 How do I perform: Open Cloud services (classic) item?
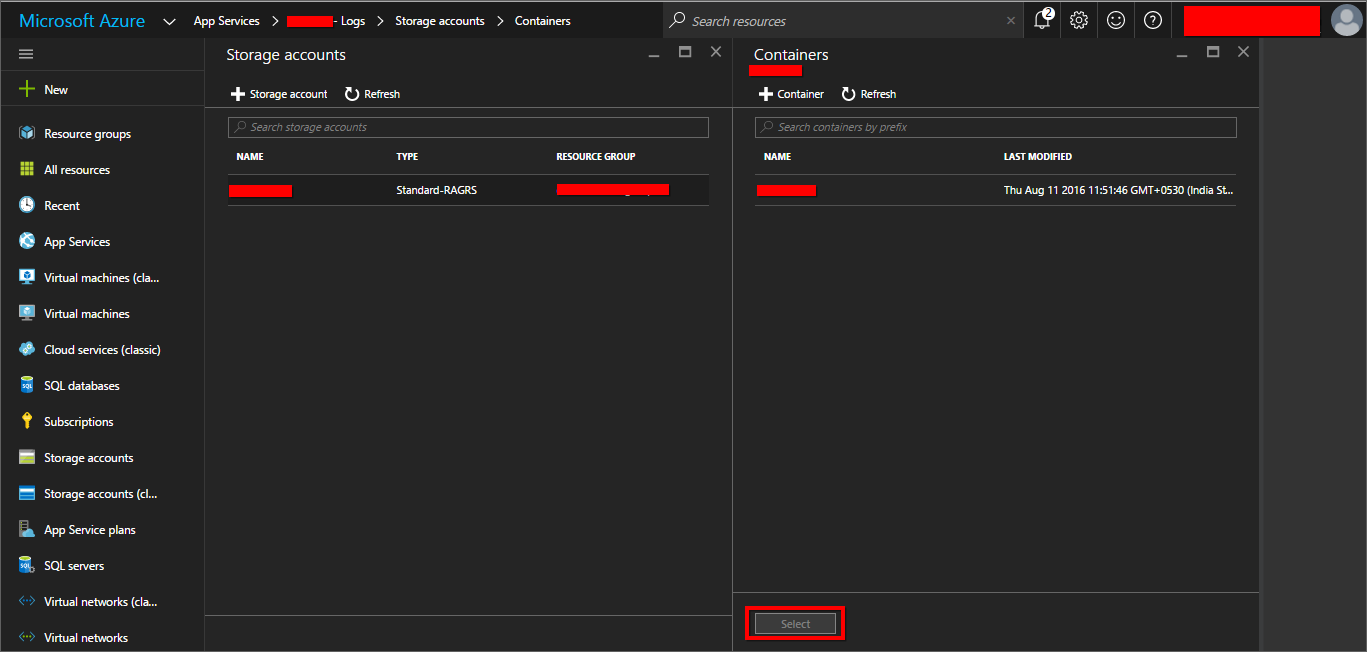pos(102,350)
